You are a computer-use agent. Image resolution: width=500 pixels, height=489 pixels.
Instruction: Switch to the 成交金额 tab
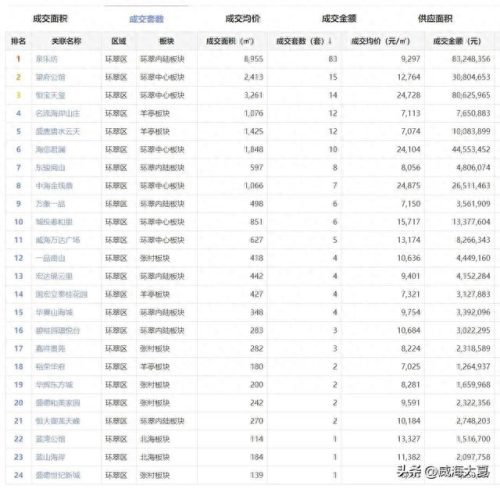(x=339, y=19)
